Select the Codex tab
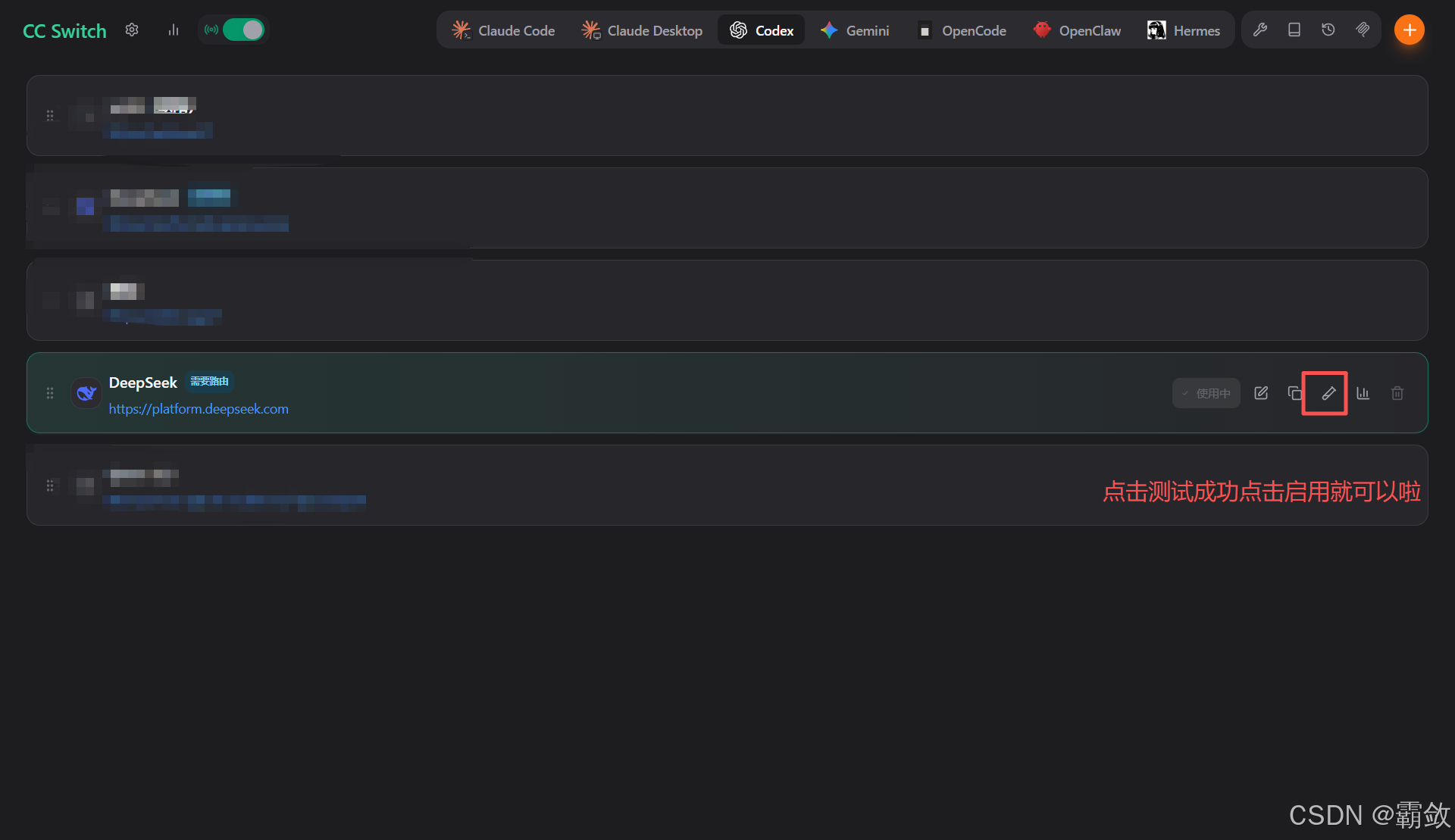This screenshot has height=840, width=1455. (762, 30)
